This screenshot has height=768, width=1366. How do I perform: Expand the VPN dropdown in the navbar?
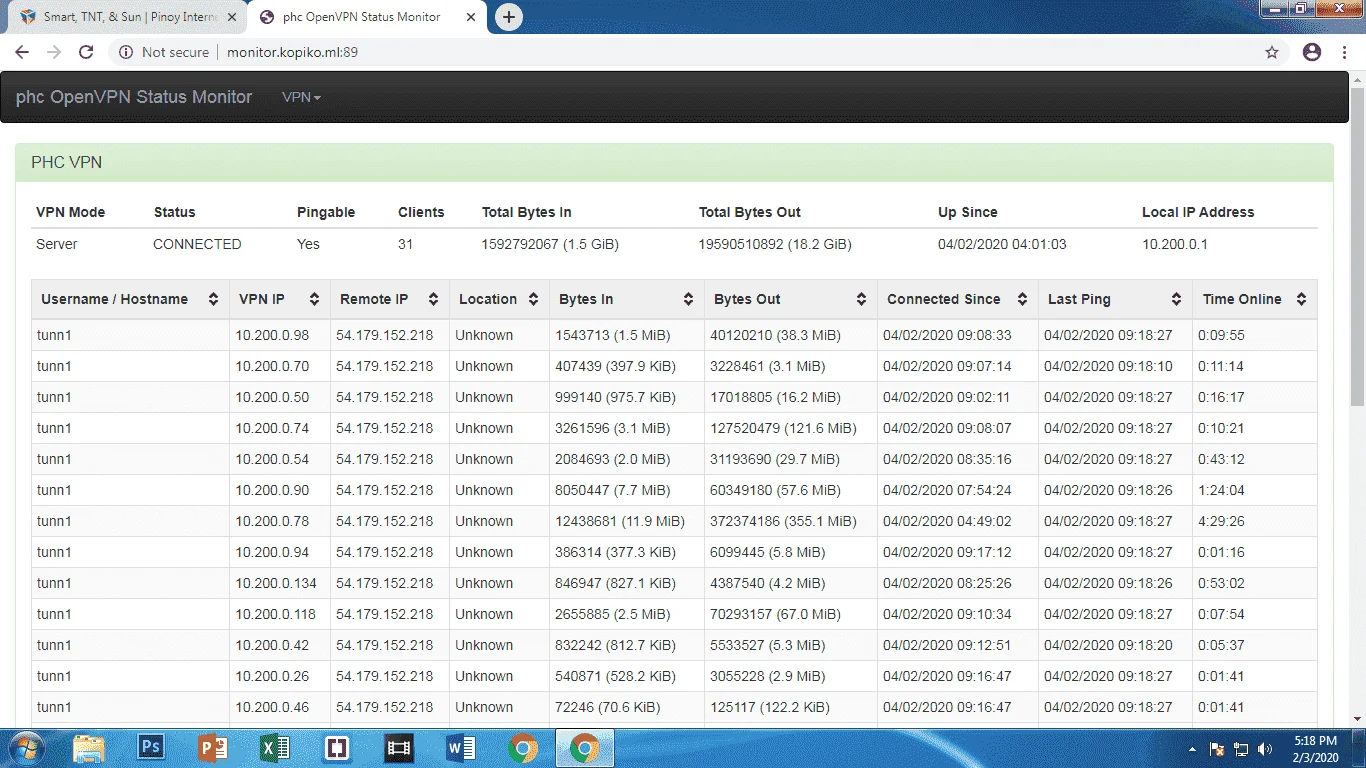[301, 97]
